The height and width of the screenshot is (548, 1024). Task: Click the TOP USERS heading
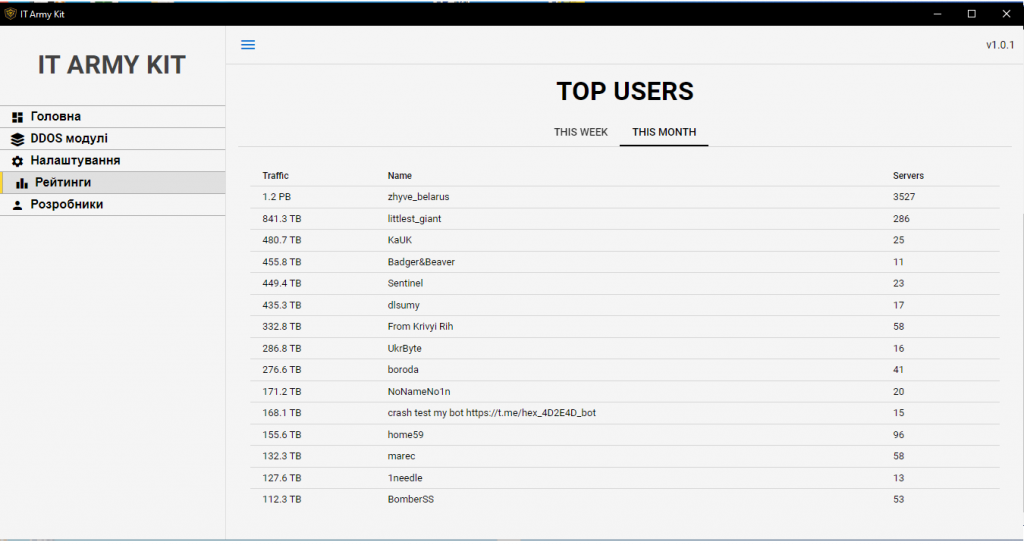click(625, 91)
